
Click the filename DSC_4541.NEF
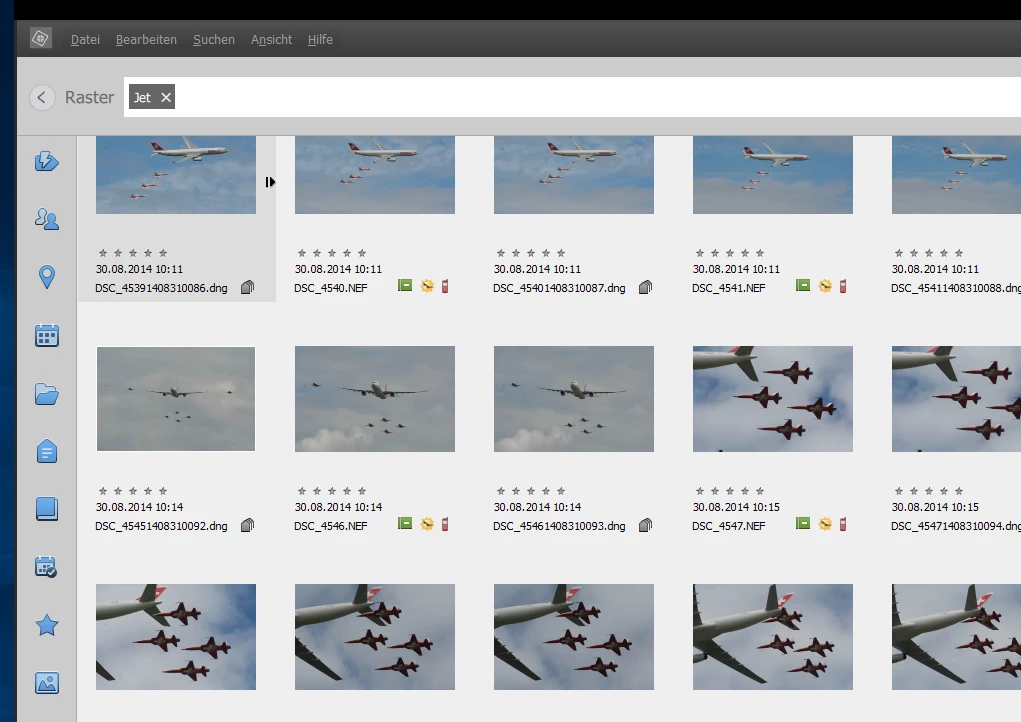click(729, 288)
